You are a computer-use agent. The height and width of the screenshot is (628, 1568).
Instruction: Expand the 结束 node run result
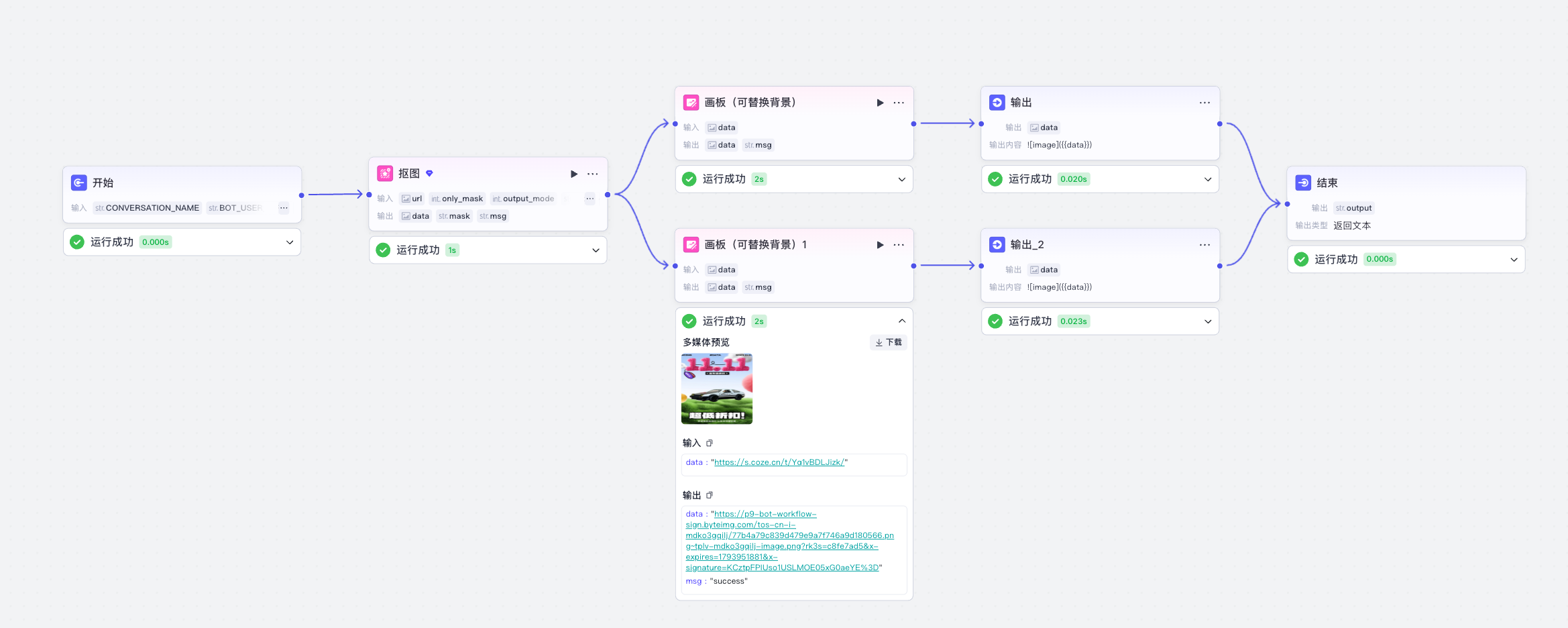click(x=1514, y=260)
